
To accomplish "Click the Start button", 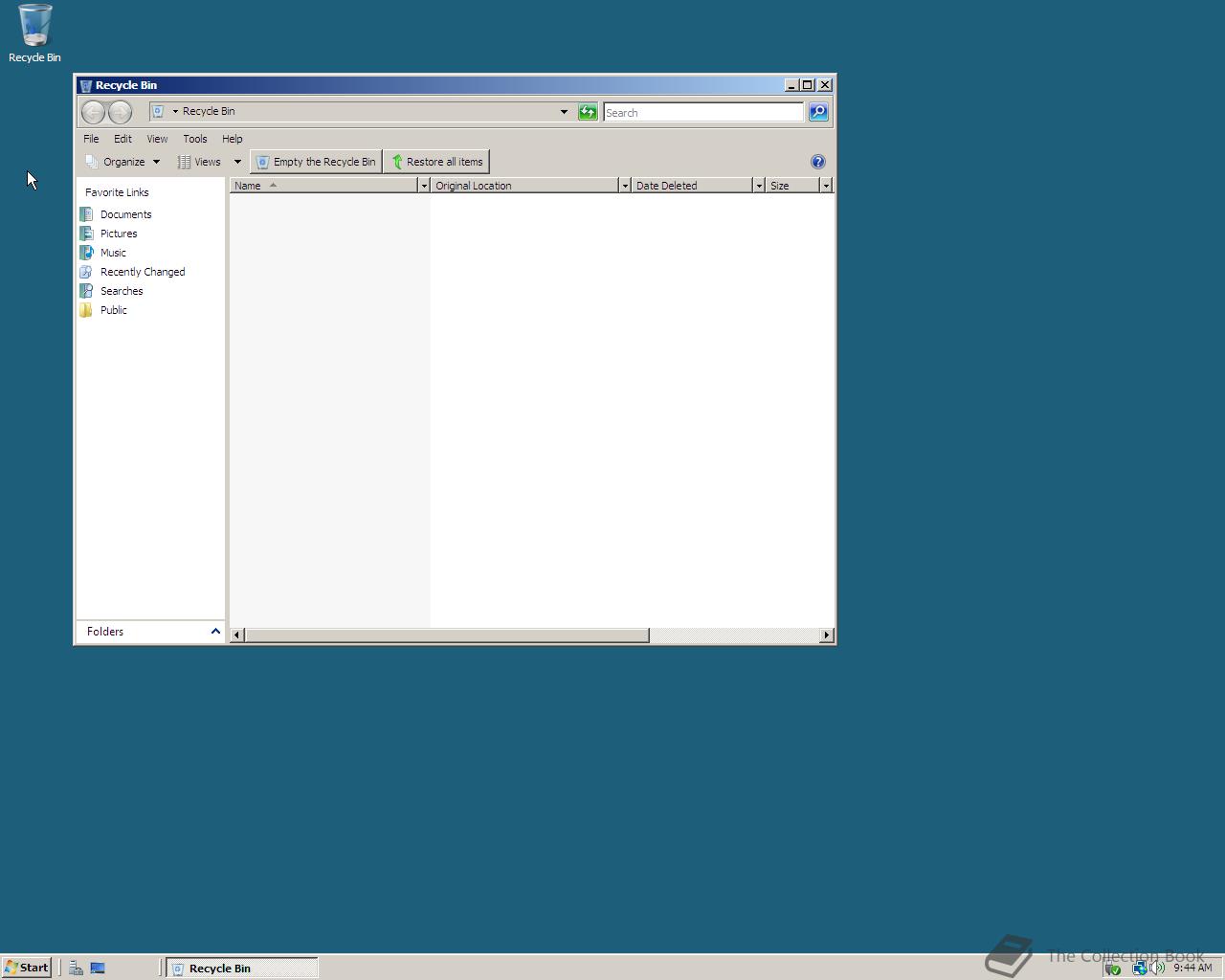I will click(27, 968).
